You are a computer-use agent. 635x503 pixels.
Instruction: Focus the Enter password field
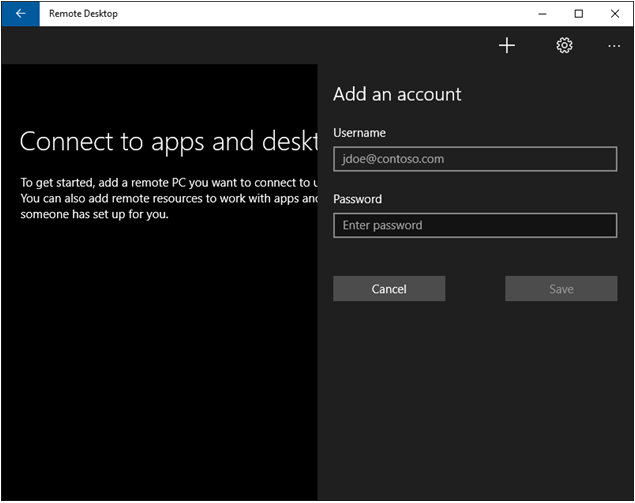tap(475, 225)
